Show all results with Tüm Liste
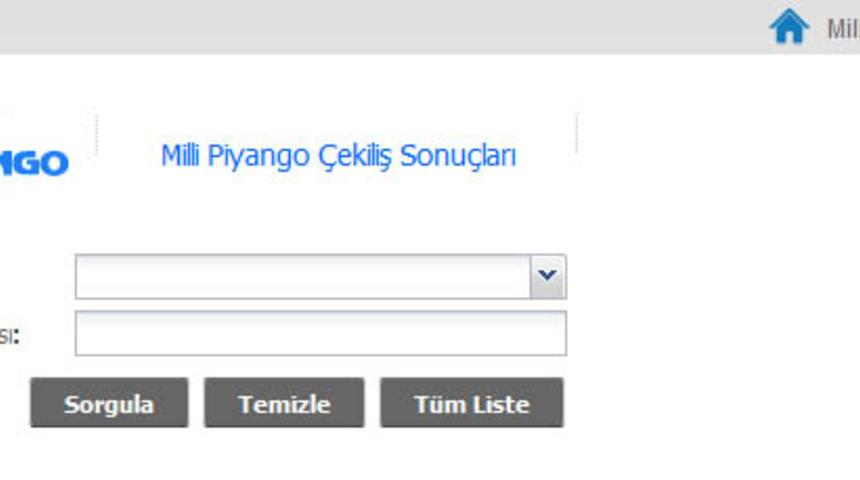 (x=472, y=402)
